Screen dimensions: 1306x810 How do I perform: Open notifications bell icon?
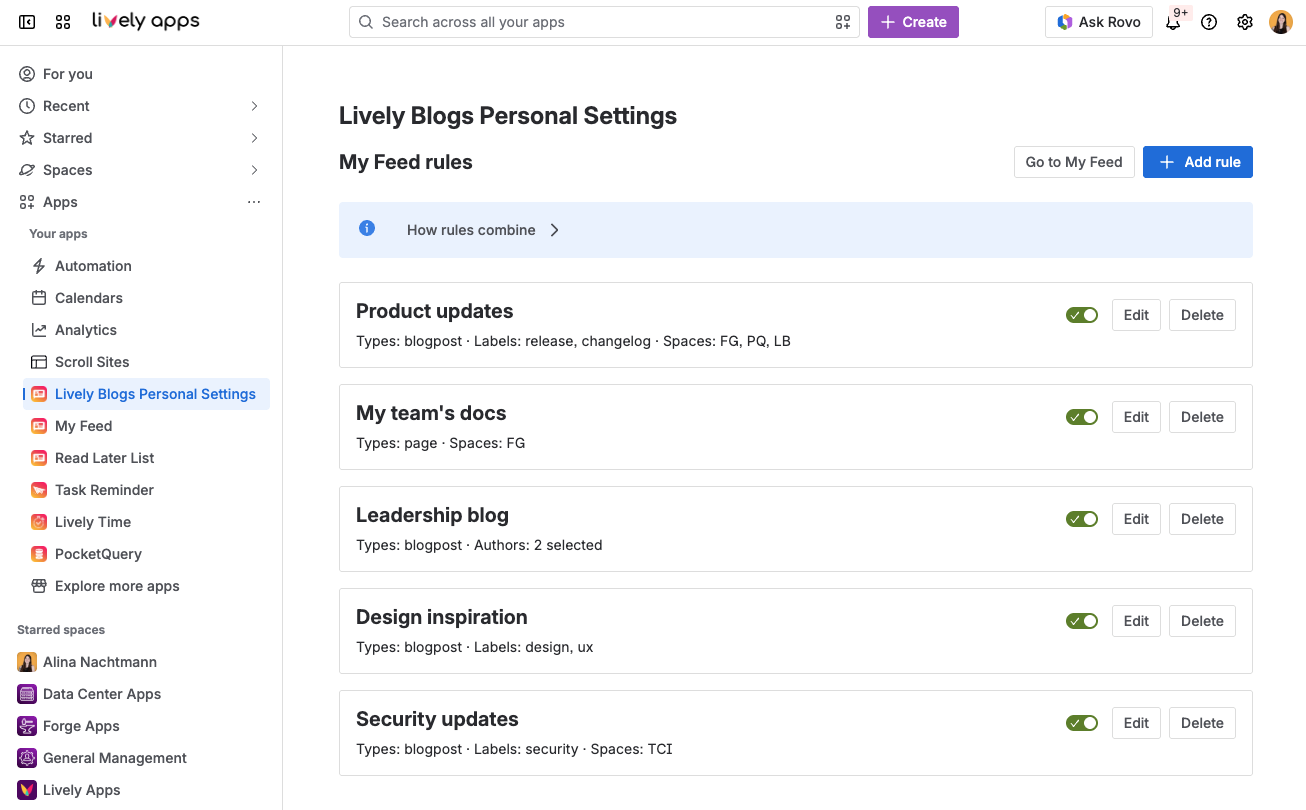click(x=1173, y=22)
